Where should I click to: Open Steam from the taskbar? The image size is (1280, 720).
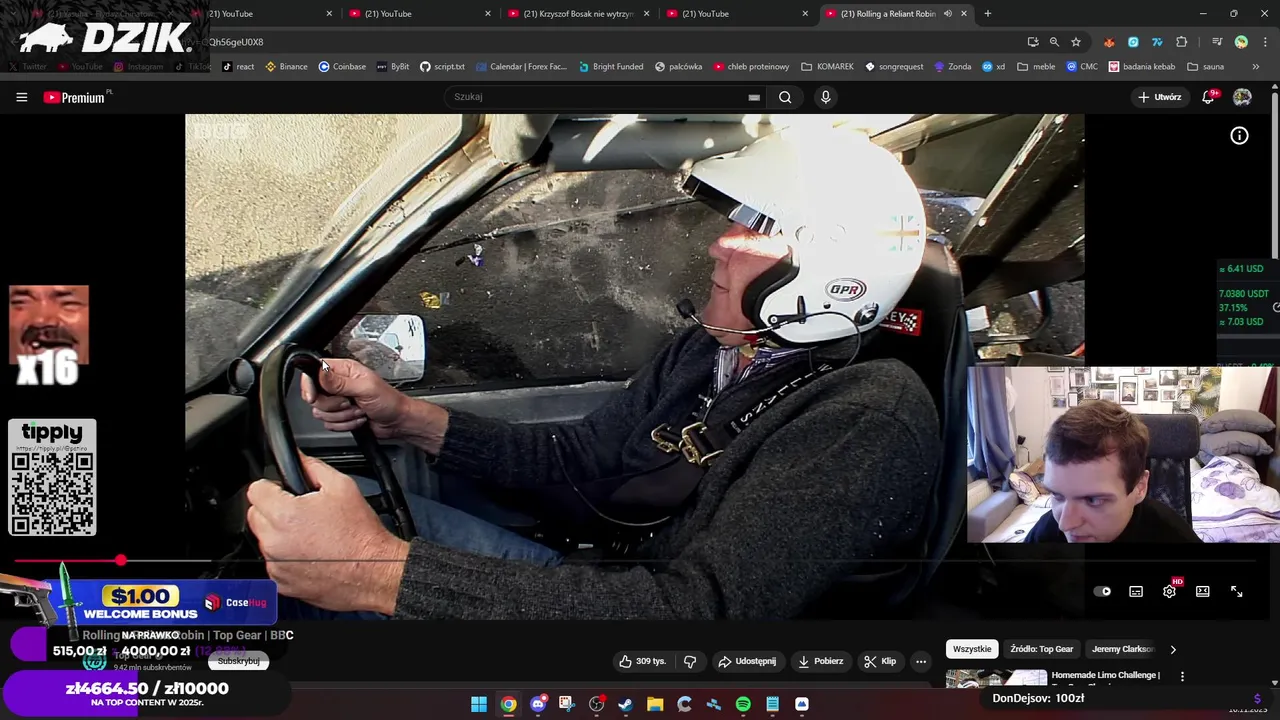625,704
